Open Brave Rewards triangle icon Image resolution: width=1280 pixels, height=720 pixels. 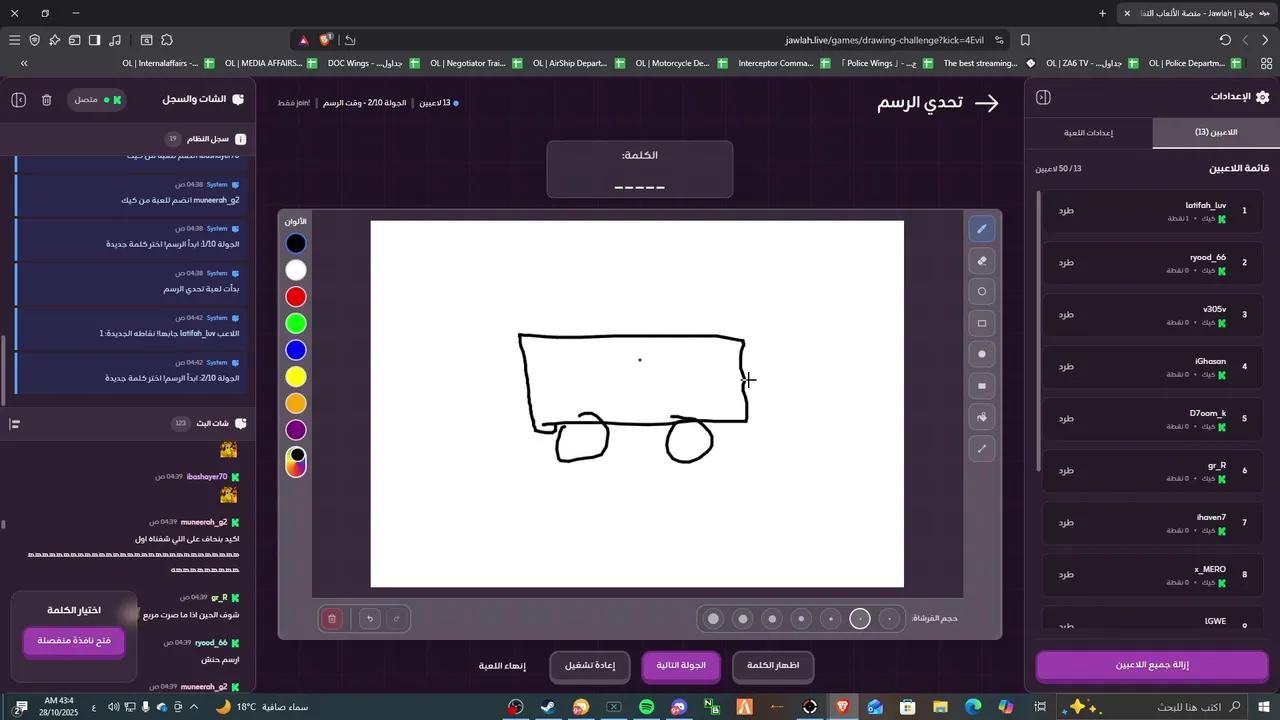pyautogui.click(x=303, y=40)
